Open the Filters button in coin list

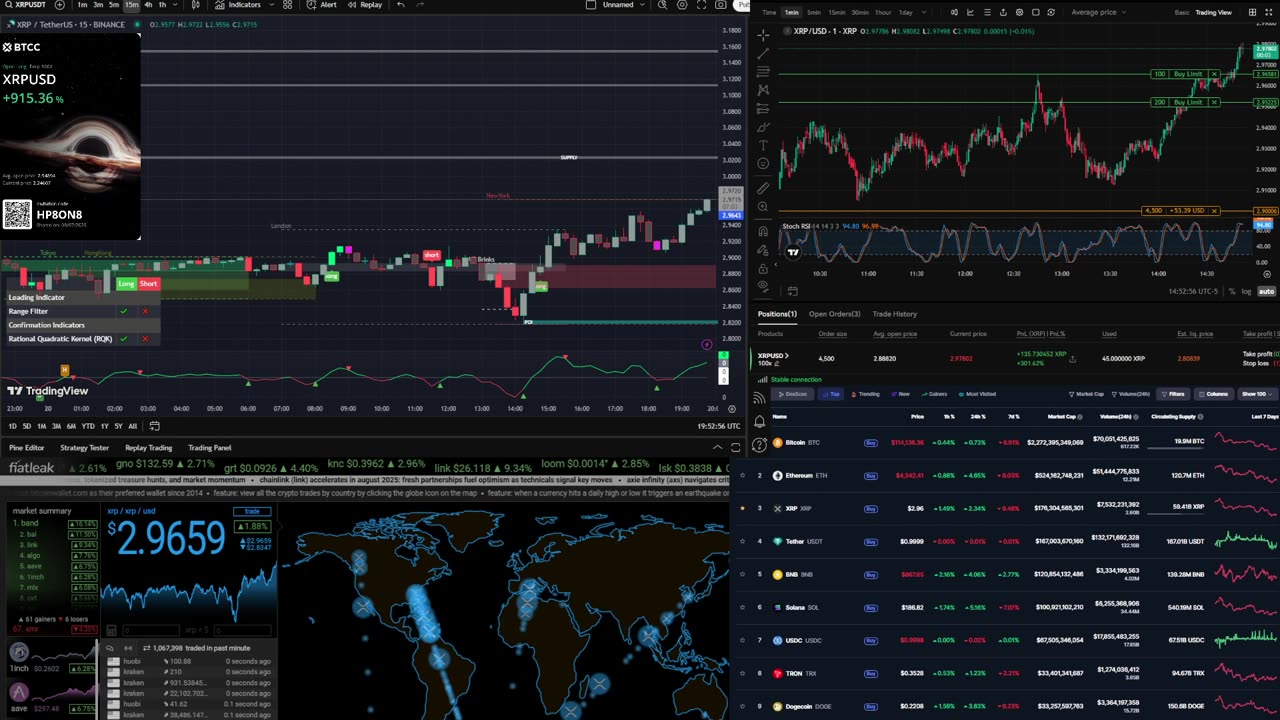pyautogui.click(x=1173, y=394)
